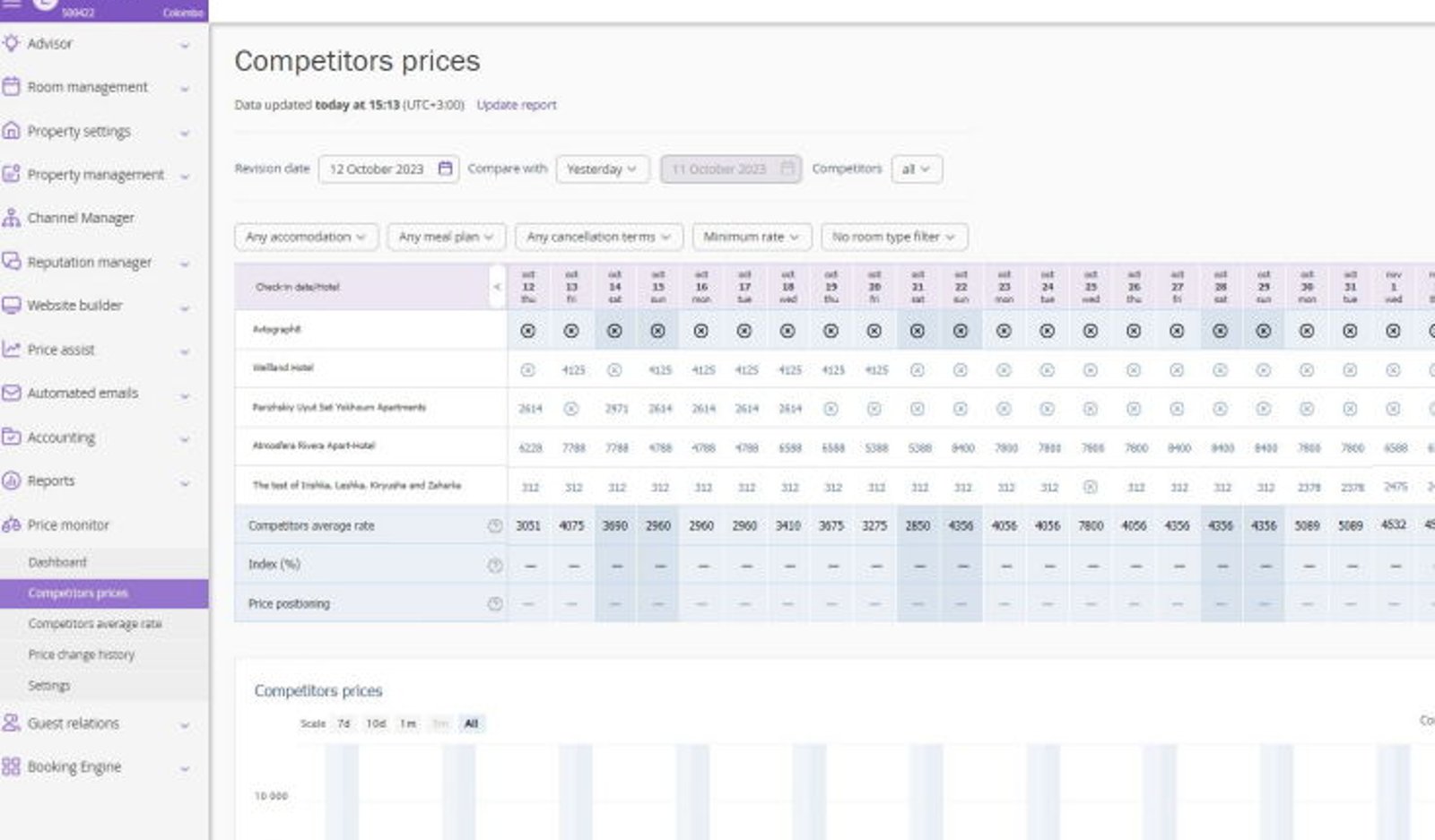Click the Automated emails envelope icon
Screen dimensions: 1435x840
point(12,393)
